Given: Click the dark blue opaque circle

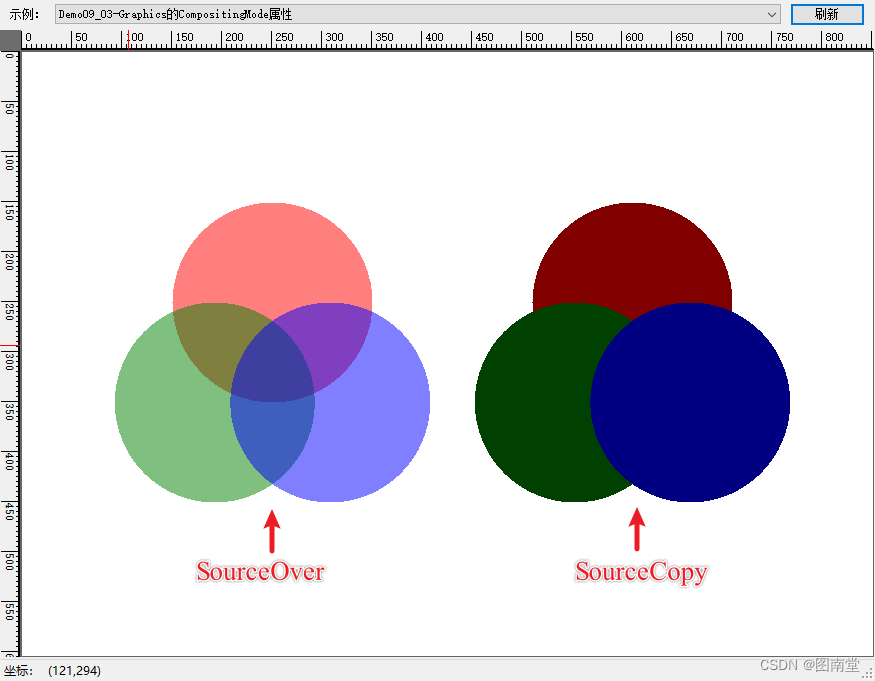Looking at the screenshot, I should [x=700, y=400].
